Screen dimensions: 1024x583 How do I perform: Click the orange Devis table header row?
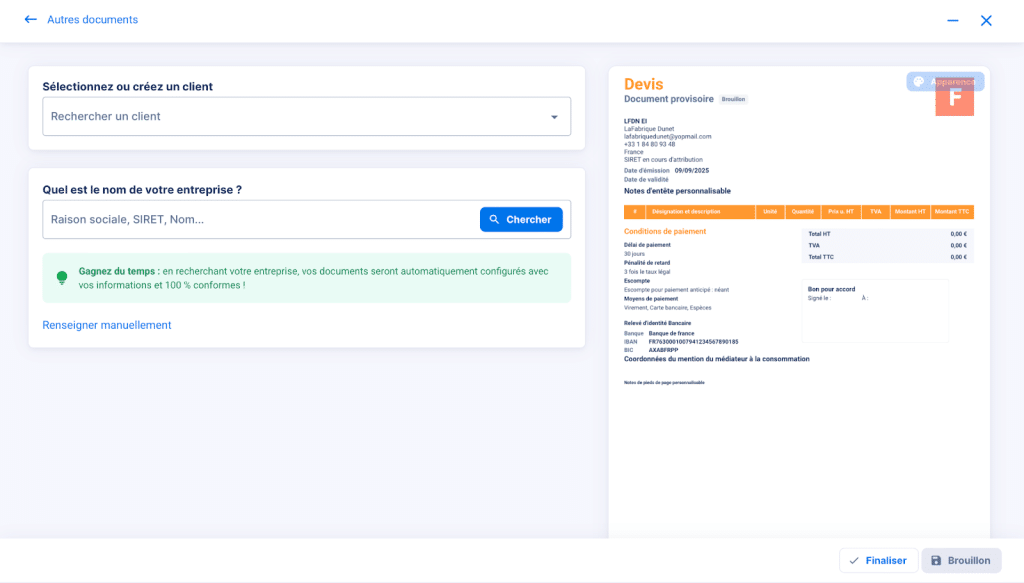(798, 212)
